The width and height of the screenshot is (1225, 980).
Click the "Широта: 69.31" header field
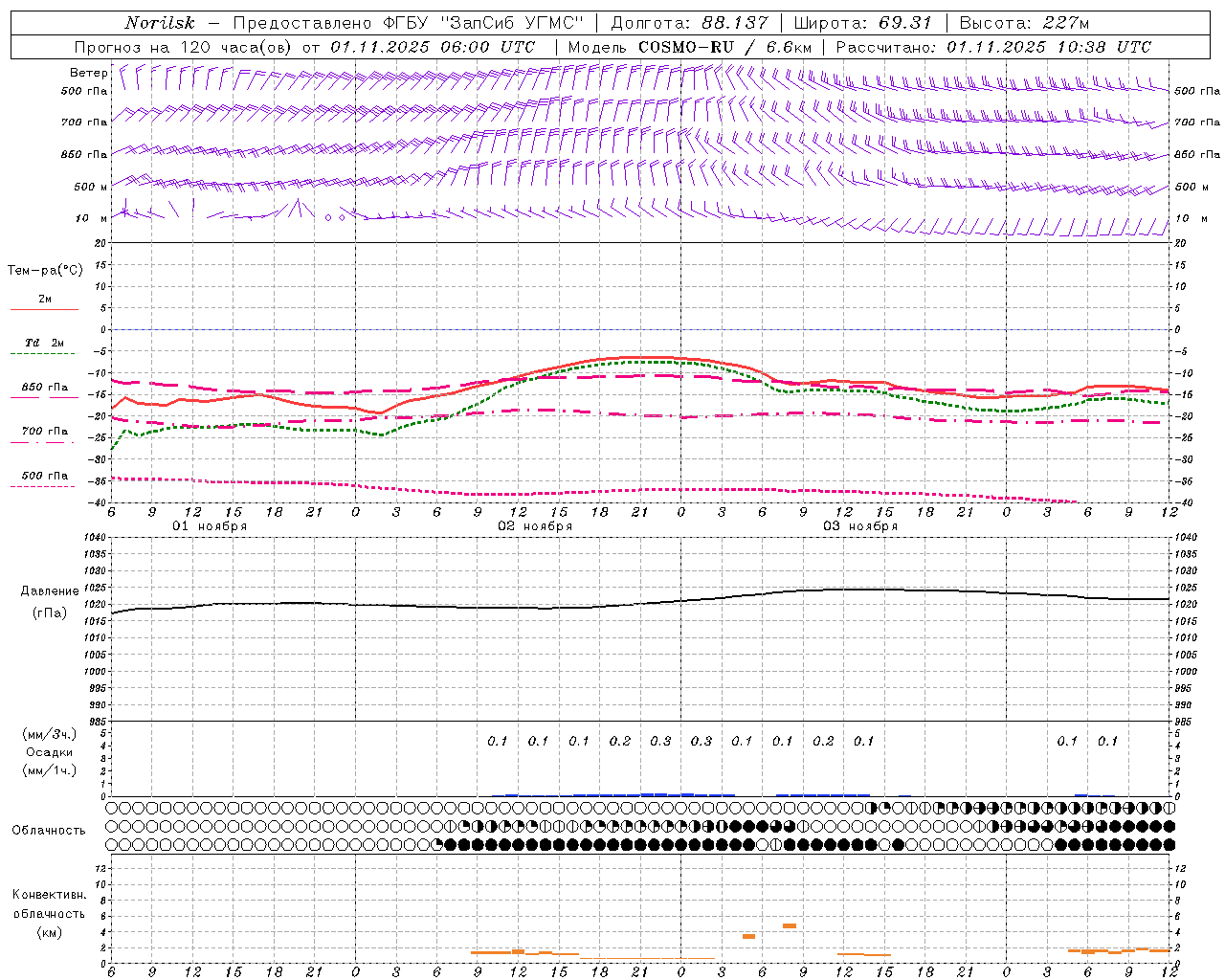862,23
